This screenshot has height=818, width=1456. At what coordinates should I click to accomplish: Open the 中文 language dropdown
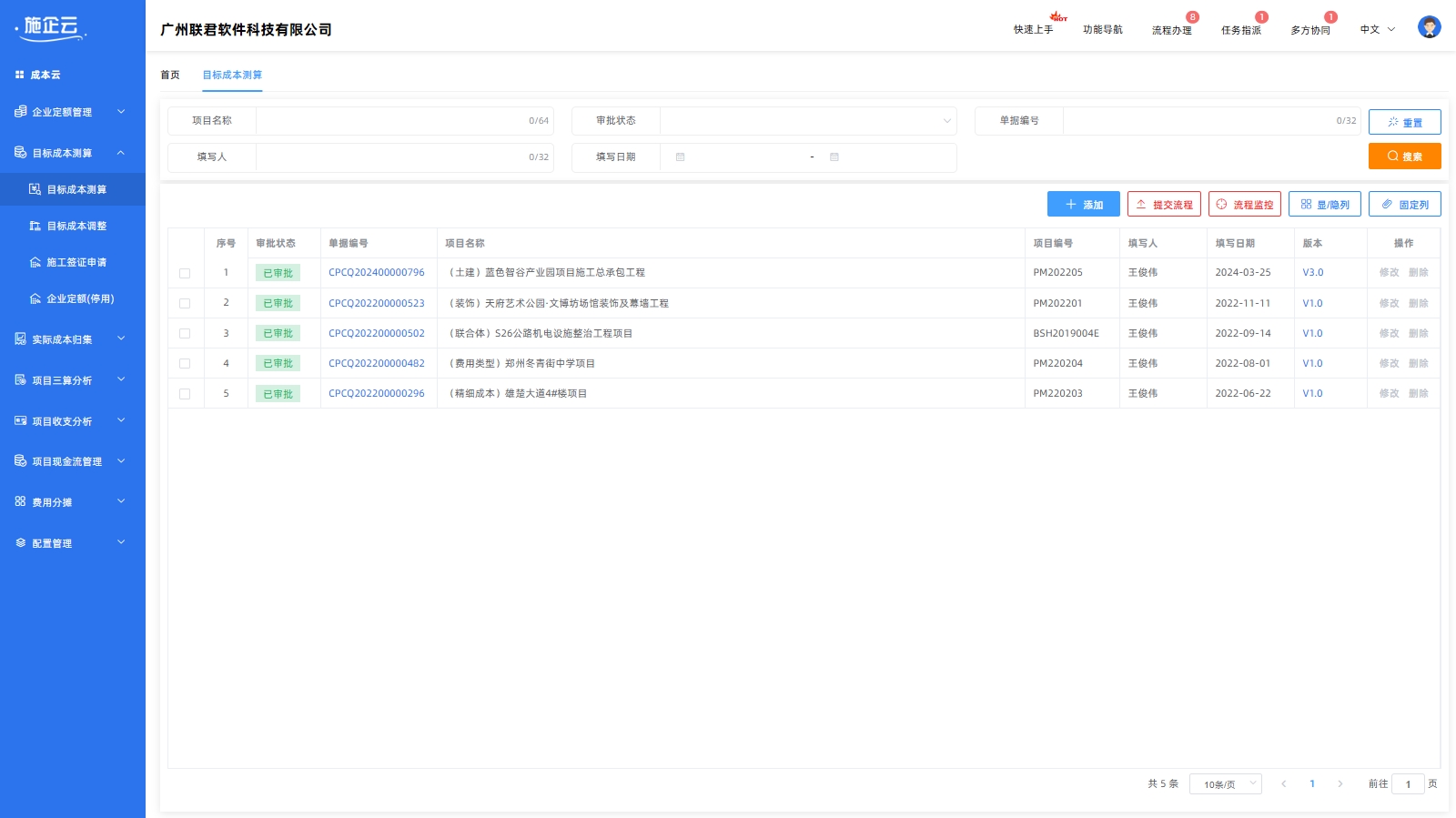(1378, 30)
